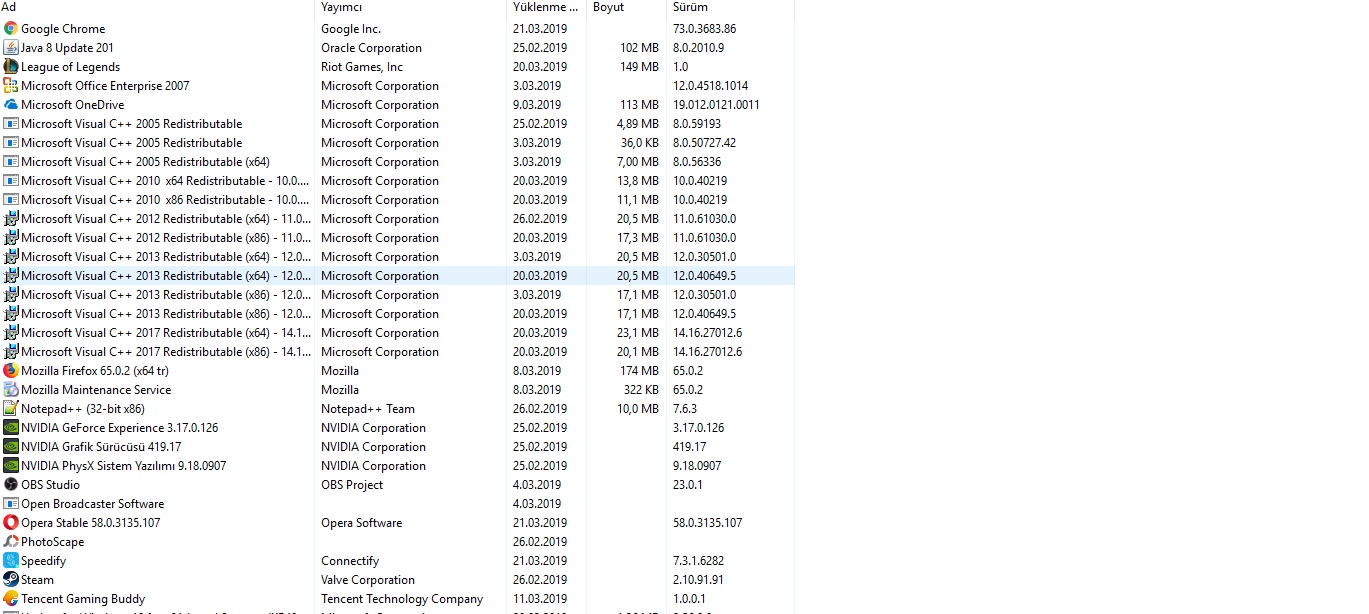Click the Speedify icon
Image resolution: width=1369 pixels, height=614 pixels.
click(x=11, y=561)
